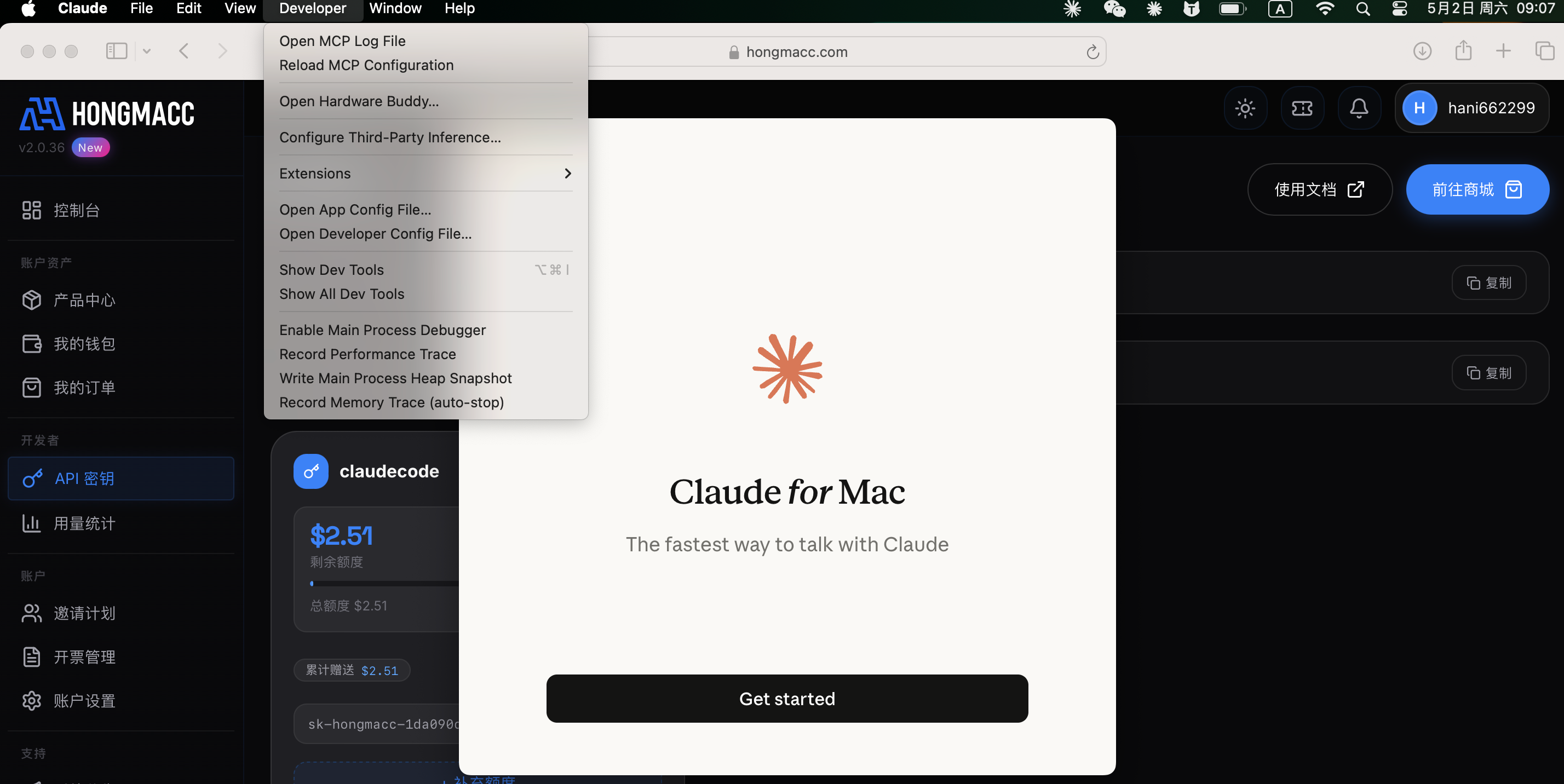Select Write Main Process Heap Snapshot
This screenshot has height=784, width=1564.
(426, 379)
